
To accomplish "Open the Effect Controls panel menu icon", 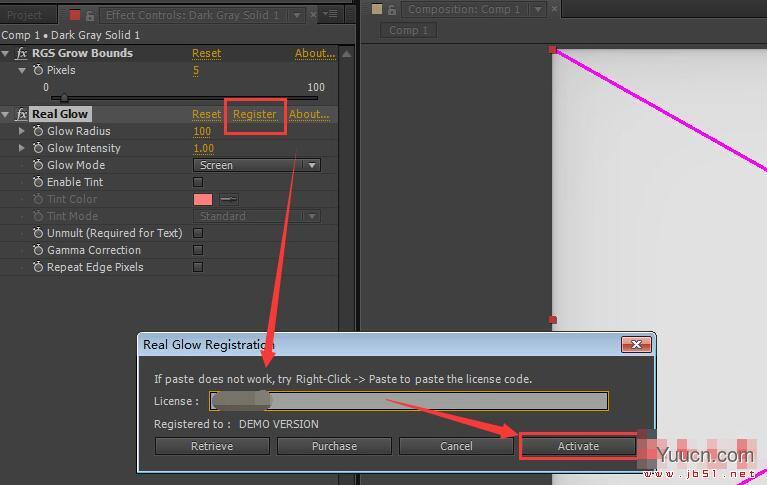I will point(331,14).
